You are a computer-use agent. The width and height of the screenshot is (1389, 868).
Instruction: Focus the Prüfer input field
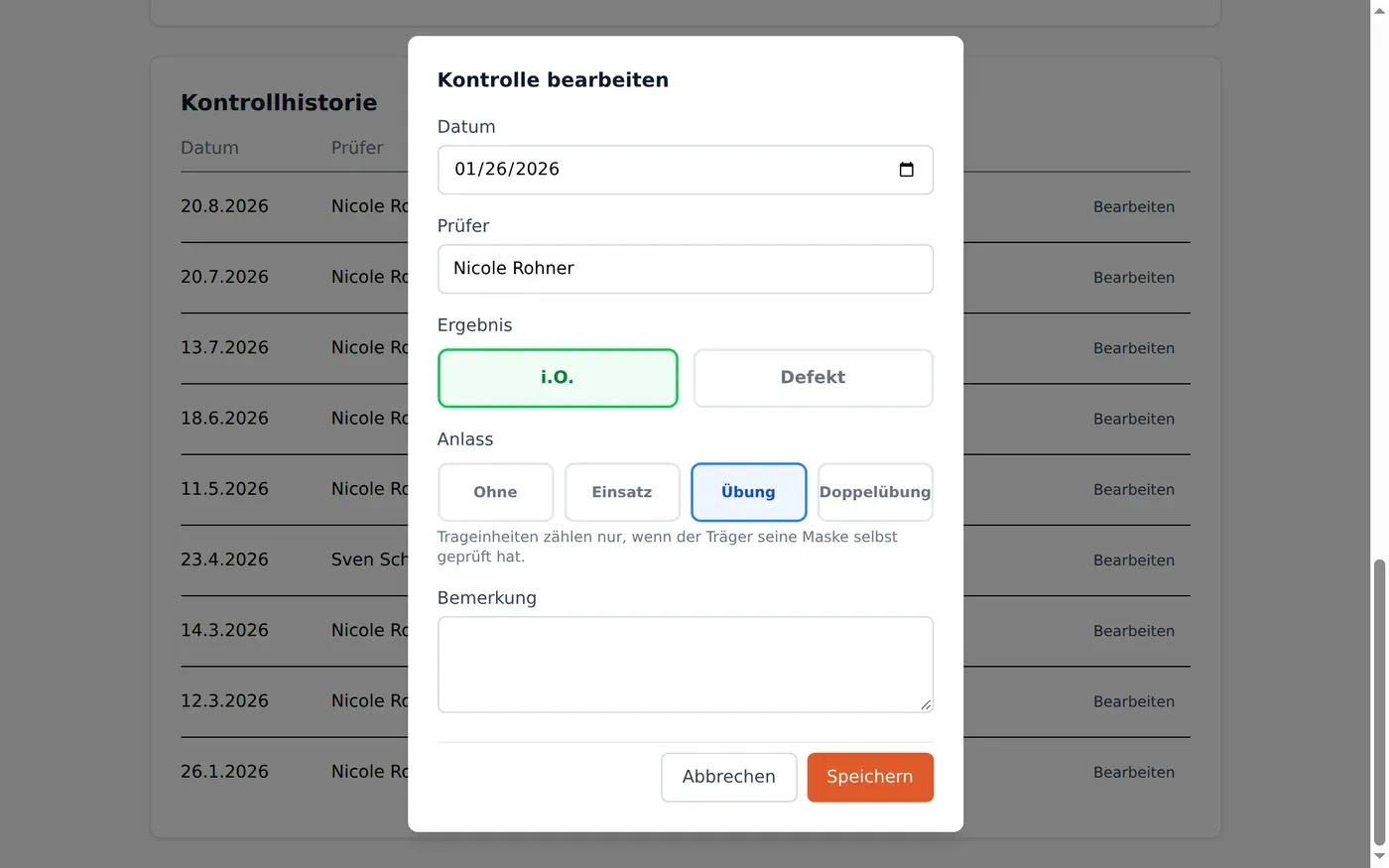pos(686,269)
